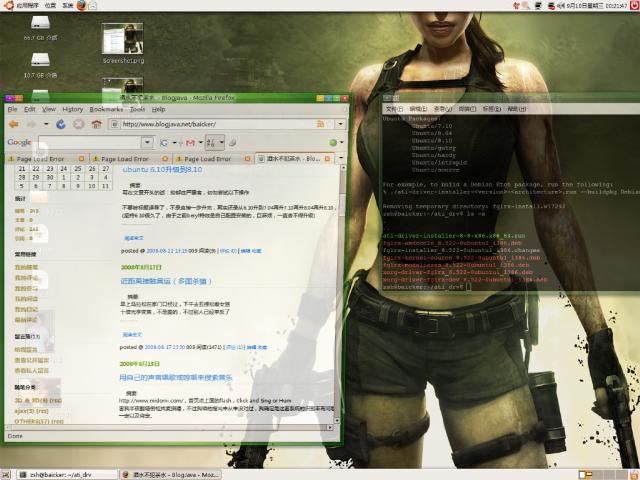Expand the dropdown beside the green orb

pyautogui.click(x=342, y=142)
